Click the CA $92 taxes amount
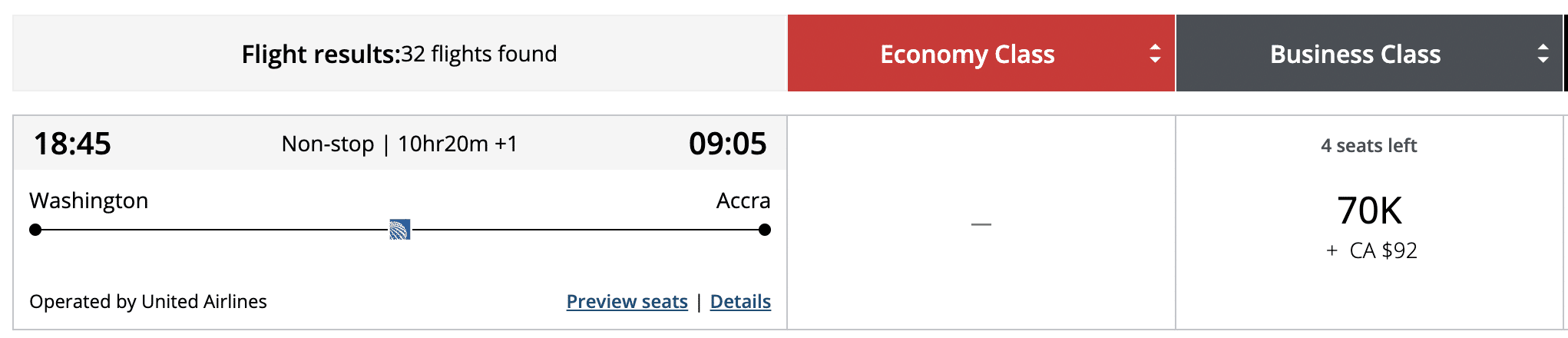Screen dimensions: 1568x338 (1382, 250)
